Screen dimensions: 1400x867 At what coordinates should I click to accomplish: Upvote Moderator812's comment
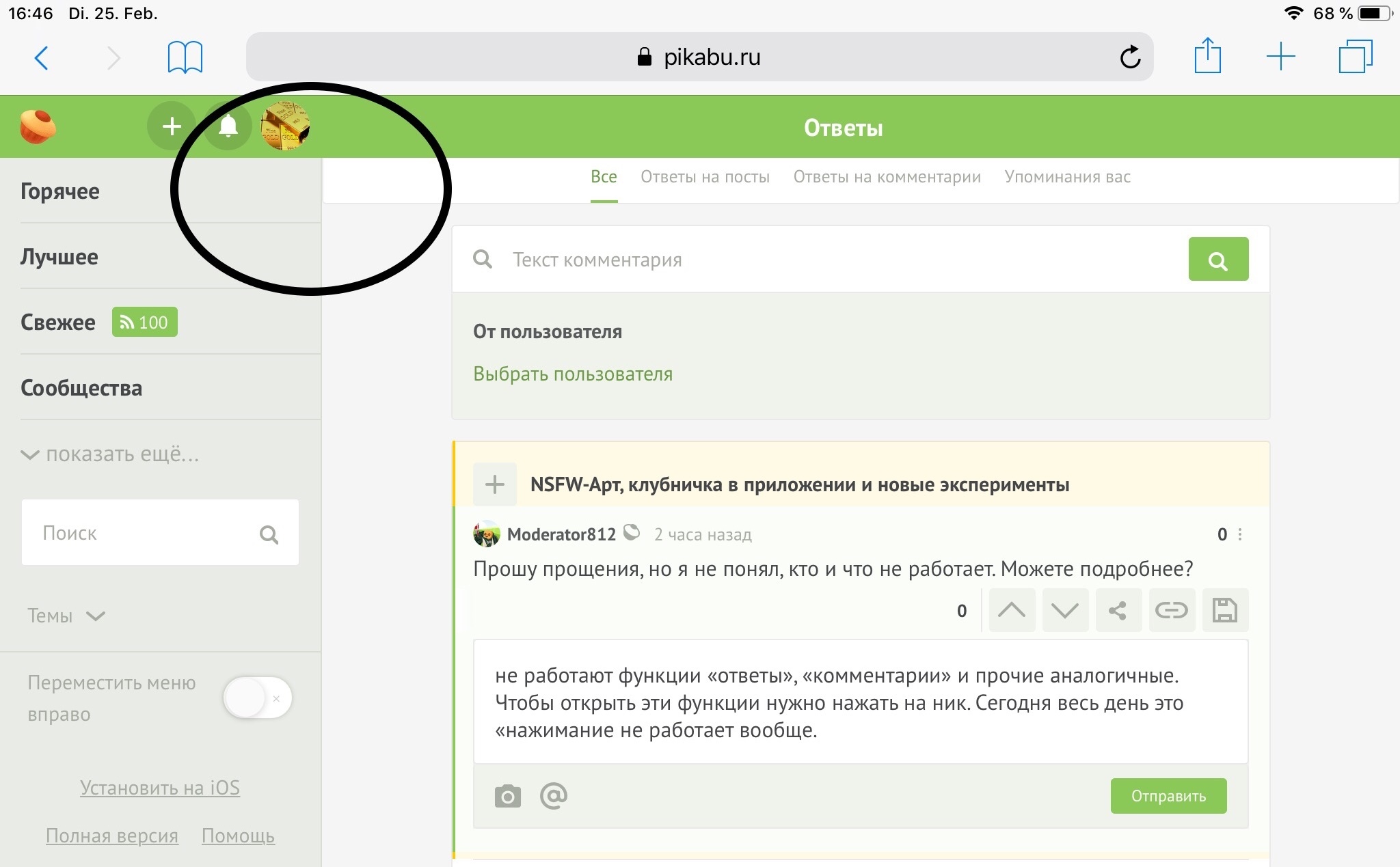click(1011, 610)
